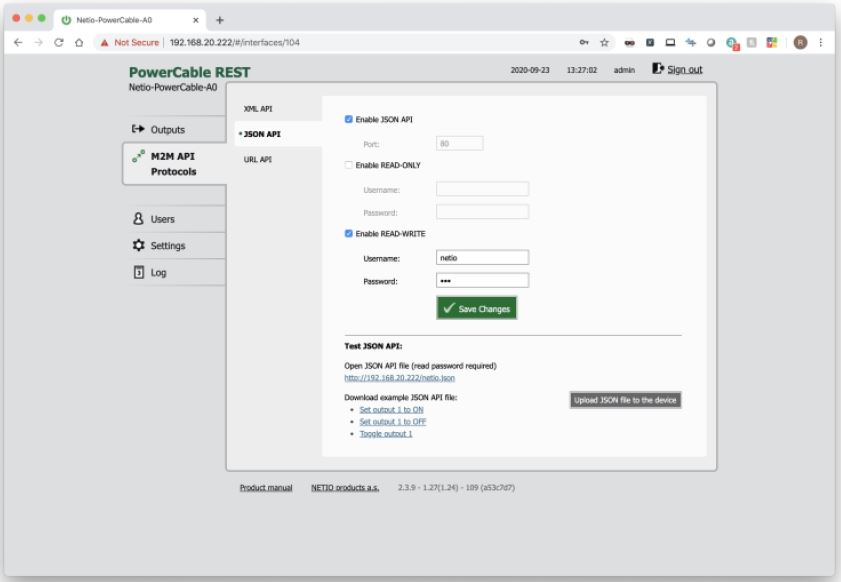
Task: Open the browser home icon
Action: pyautogui.click(x=79, y=42)
